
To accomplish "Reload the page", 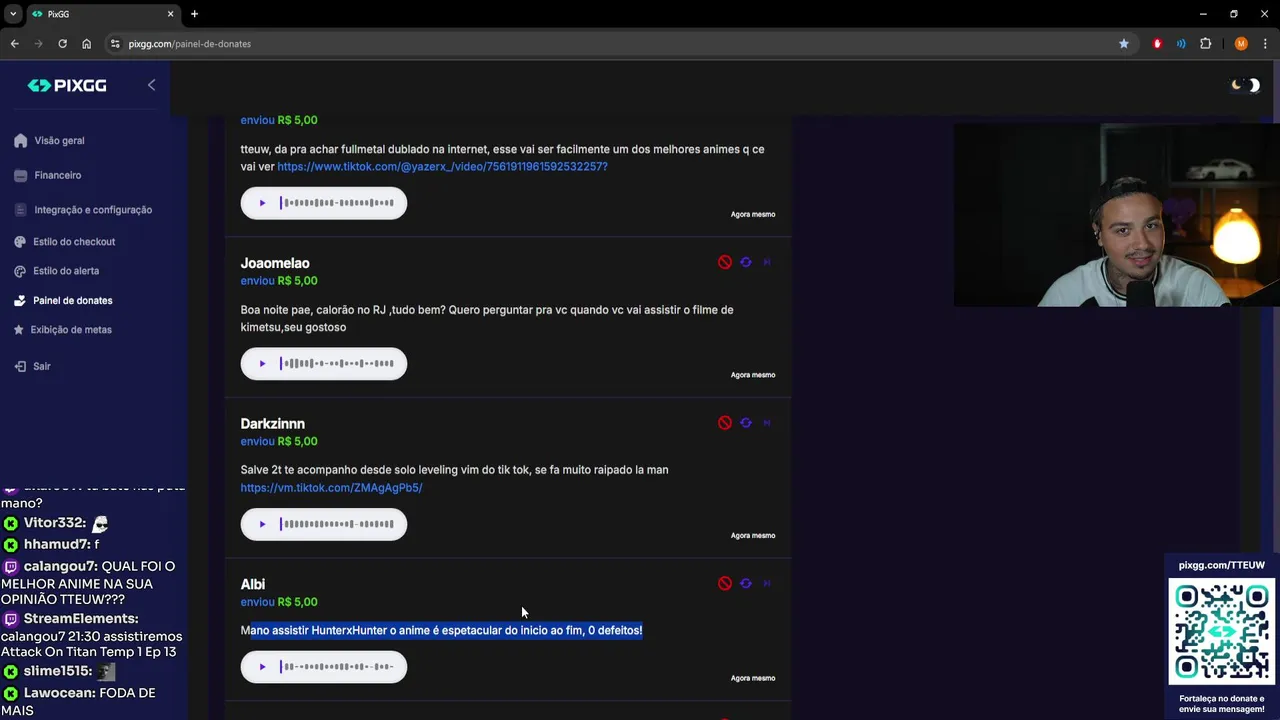I will click(62, 44).
